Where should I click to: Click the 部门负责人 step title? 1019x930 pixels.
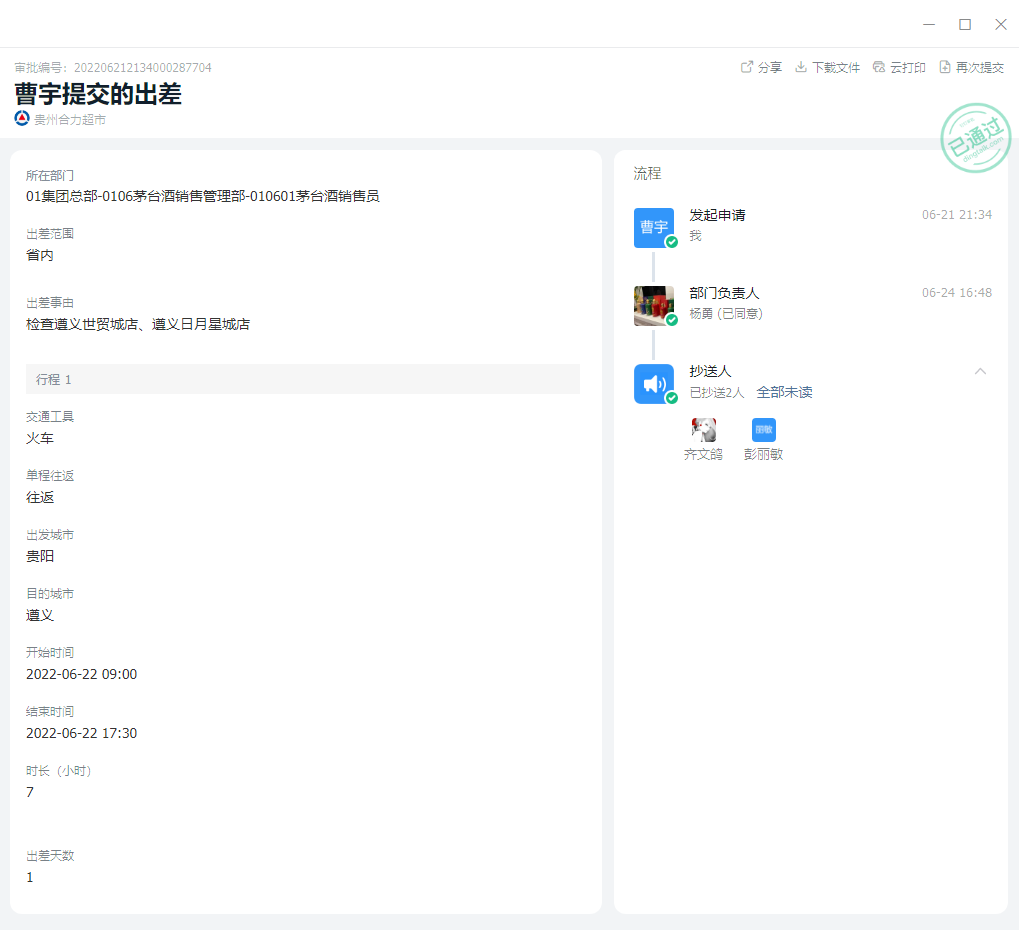click(x=724, y=293)
